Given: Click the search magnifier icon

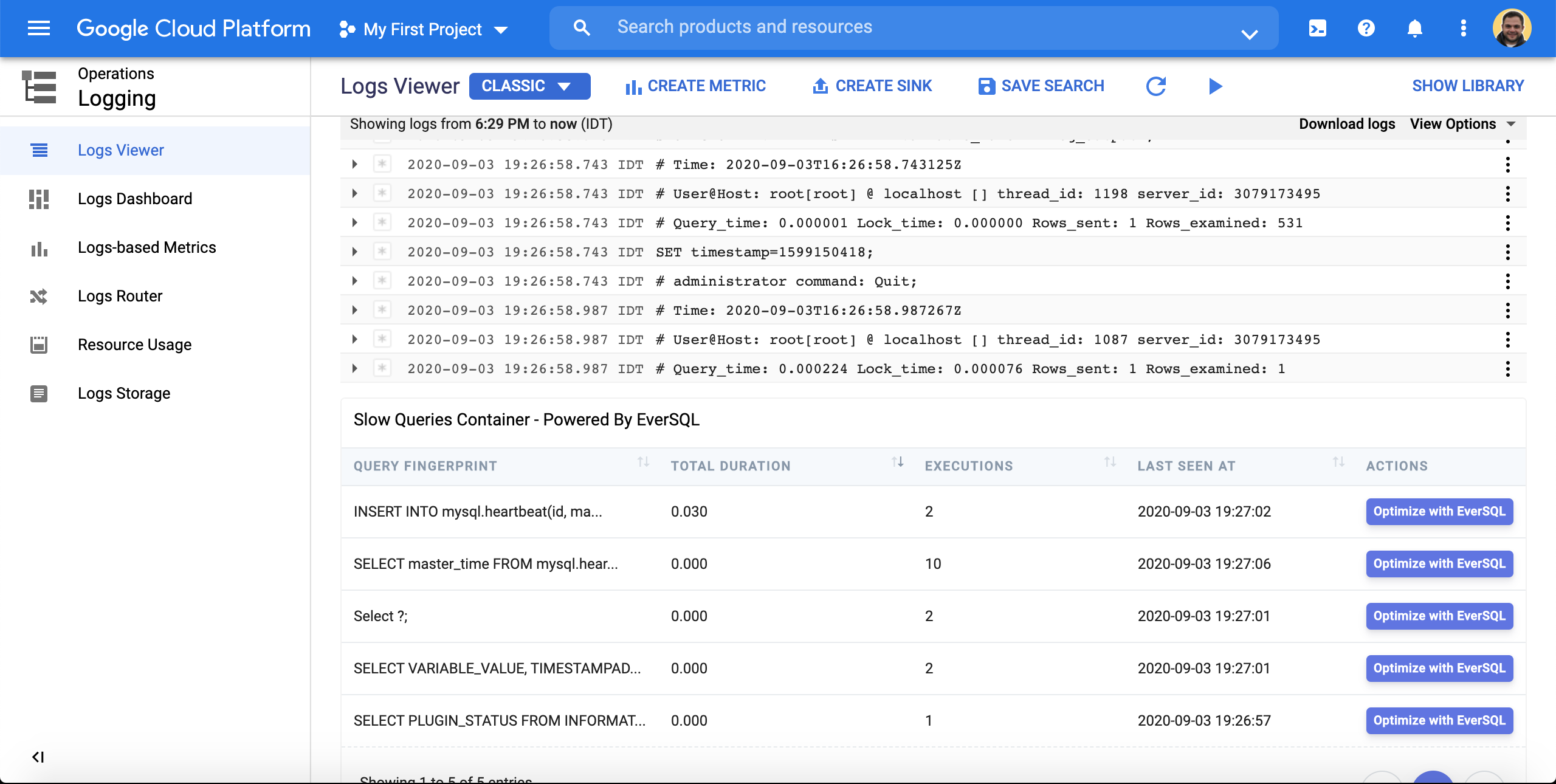Looking at the screenshot, I should 582,27.
